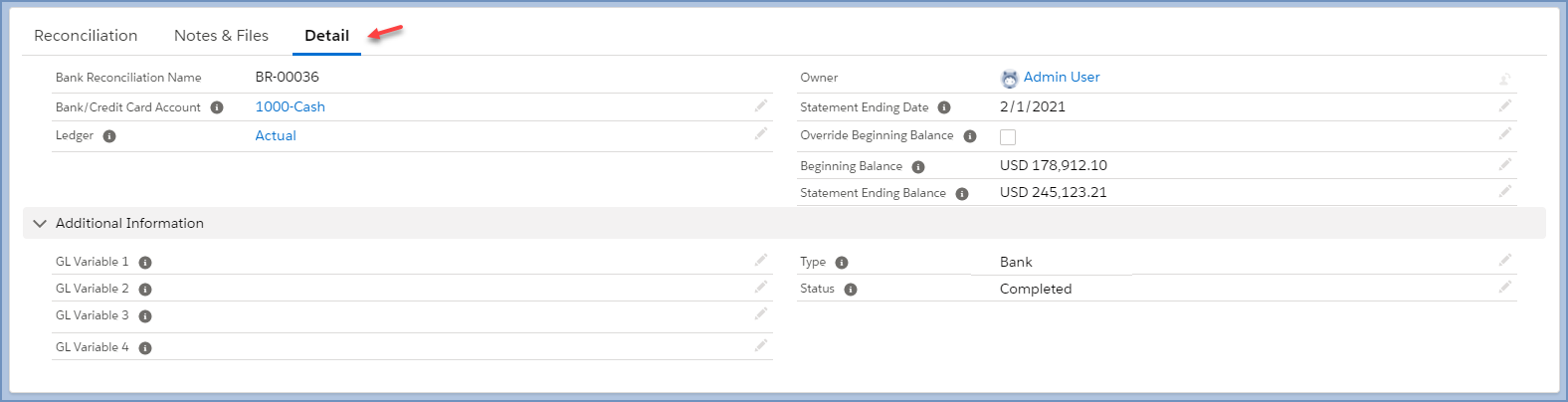Click edit pencil for Statement Ending Balance
Image resolution: width=1568 pixels, height=402 pixels.
click(x=1504, y=191)
